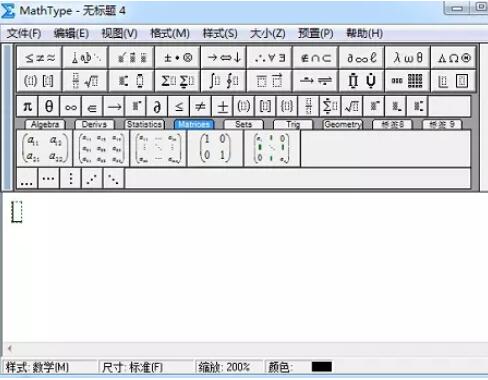Insert the less-than-or-equal symbol
This screenshot has width=488, height=380.
179,107
